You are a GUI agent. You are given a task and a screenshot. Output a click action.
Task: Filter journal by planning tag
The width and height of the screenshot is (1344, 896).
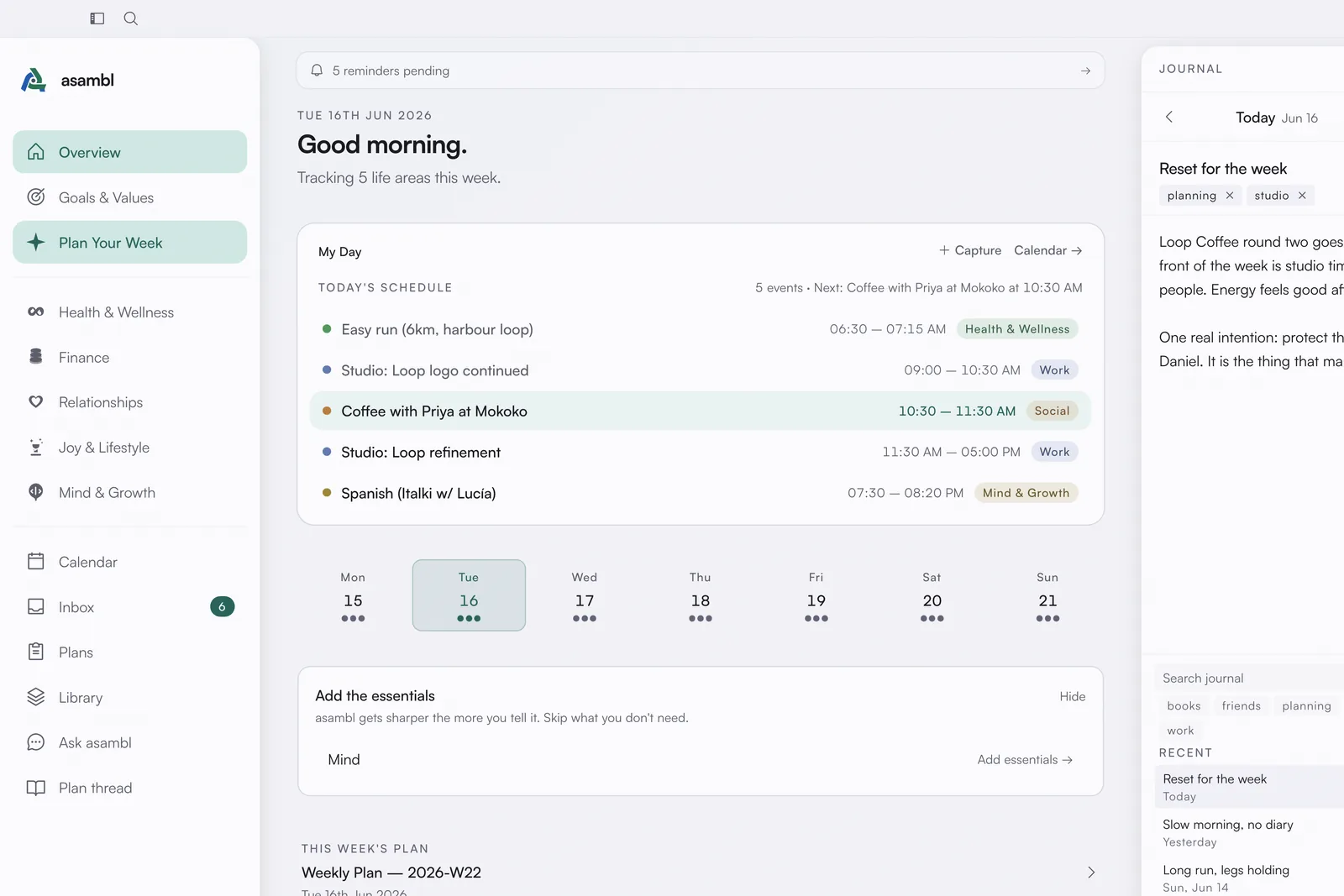pyautogui.click(x=1306, y=706)
